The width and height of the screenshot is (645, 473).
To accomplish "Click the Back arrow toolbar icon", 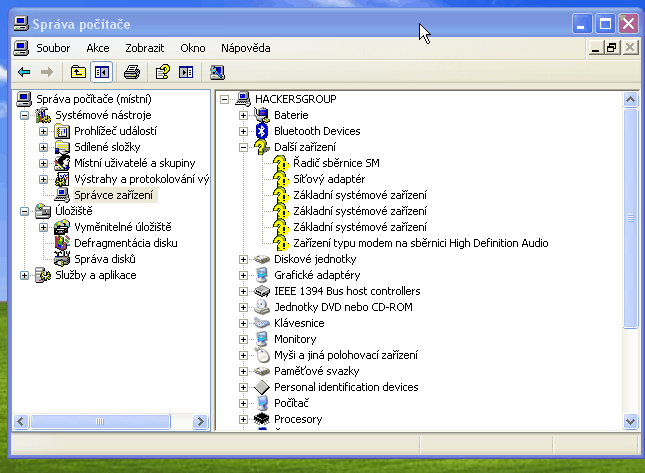I will tap(25, 72).
